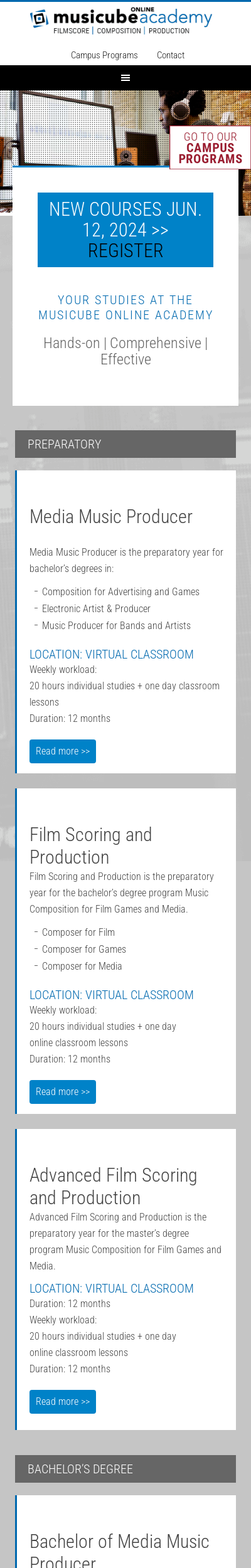This screenshot has width=251, height=1568.
Task: Open the hamburger menu icon
Action: click(125, 78)
